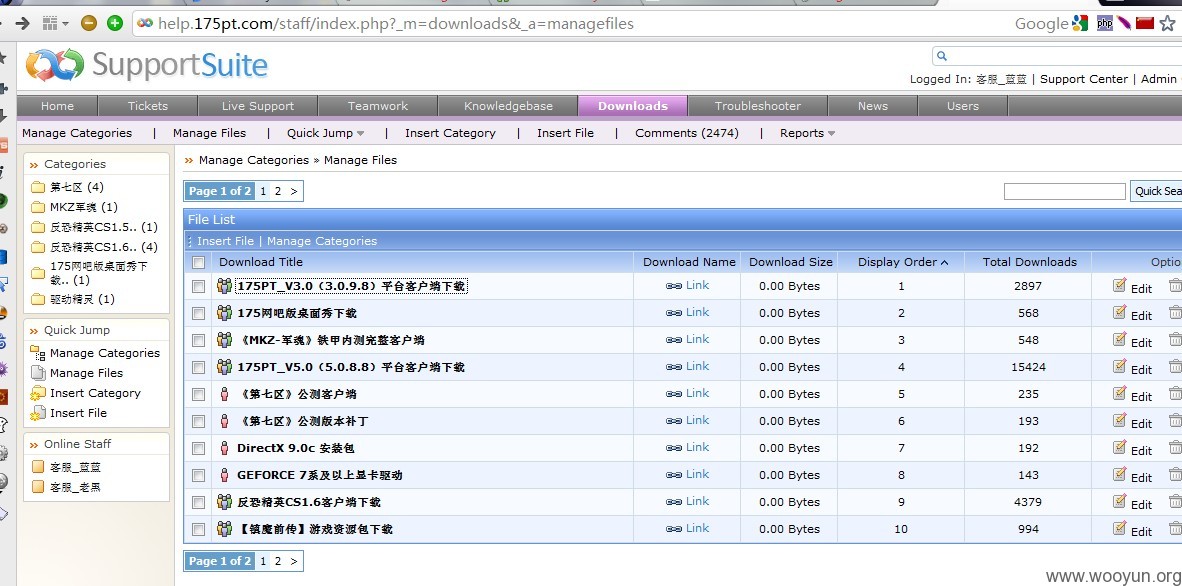Open Link for 175PT_V5.0 download
Viewport: 1182px width, 586px height.
tap(697, 367)
